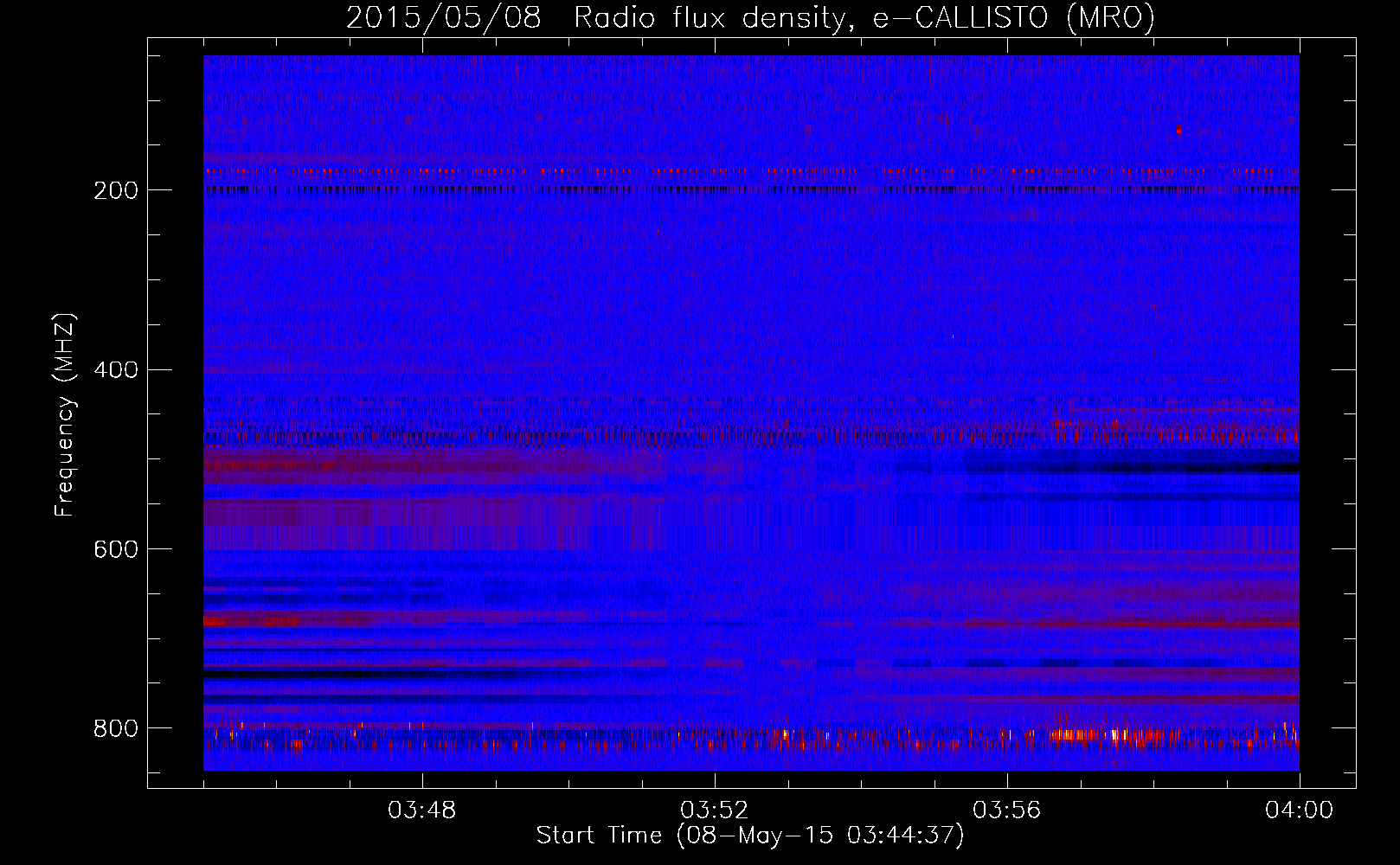
Task: Click the plot title "Radio flux density, e-CALLISTO (MRO)"
Action: pyautogui.click(x=864, y=17)
